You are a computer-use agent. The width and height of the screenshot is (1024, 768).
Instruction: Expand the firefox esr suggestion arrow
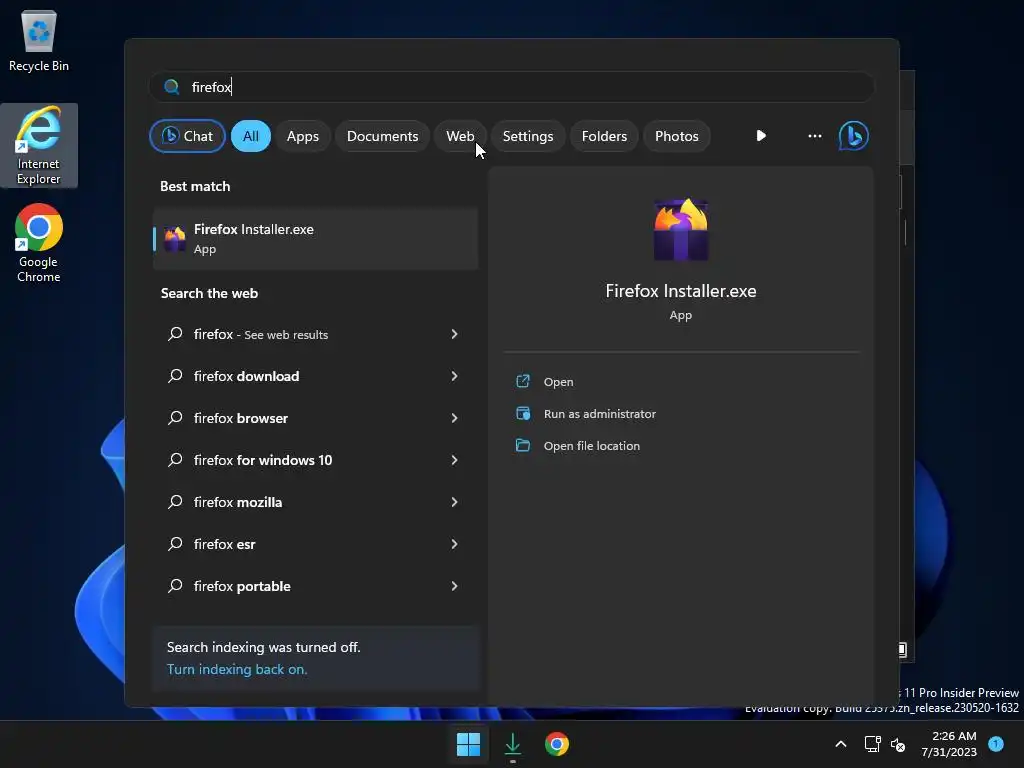pyautogui.click(x=455, y=544)
